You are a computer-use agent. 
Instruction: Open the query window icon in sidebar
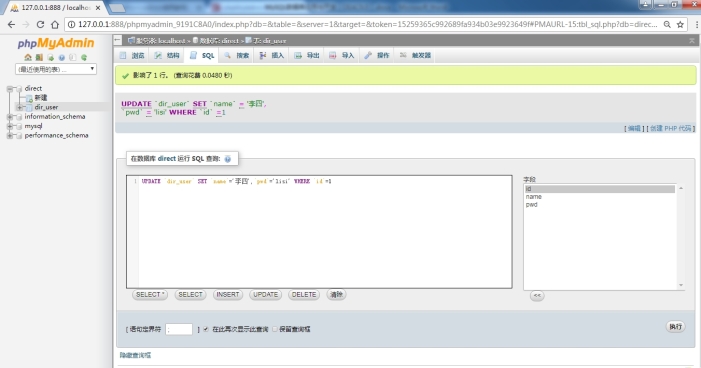click(x=51, y=57)
